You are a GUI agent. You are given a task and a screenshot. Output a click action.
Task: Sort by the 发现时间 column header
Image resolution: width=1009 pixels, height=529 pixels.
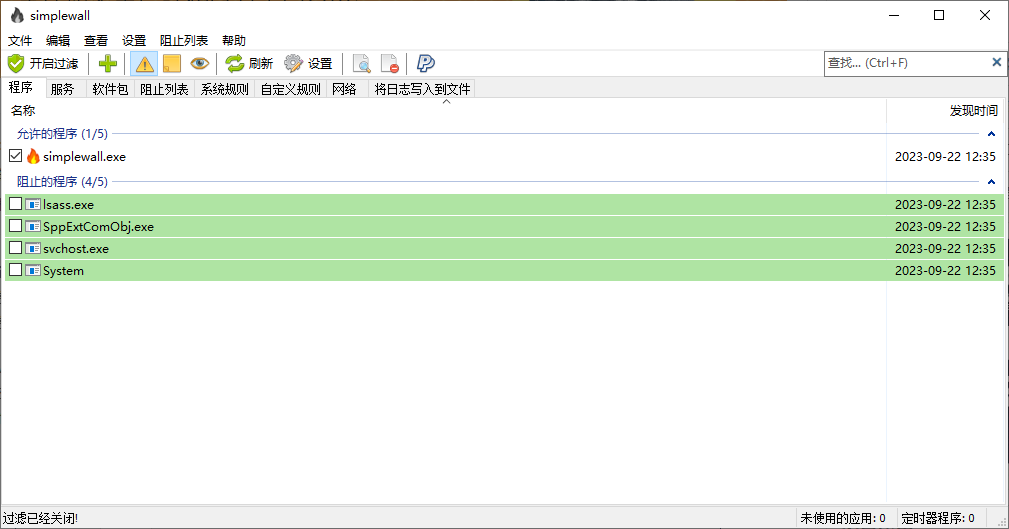pos(972,111)
